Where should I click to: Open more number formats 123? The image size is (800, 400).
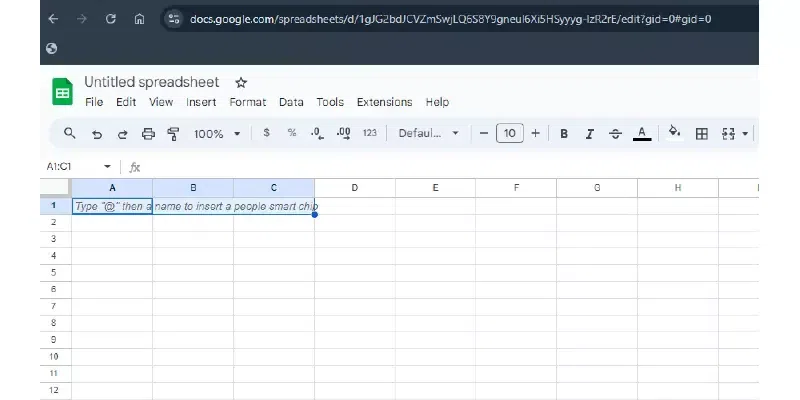tap(369, 133)
